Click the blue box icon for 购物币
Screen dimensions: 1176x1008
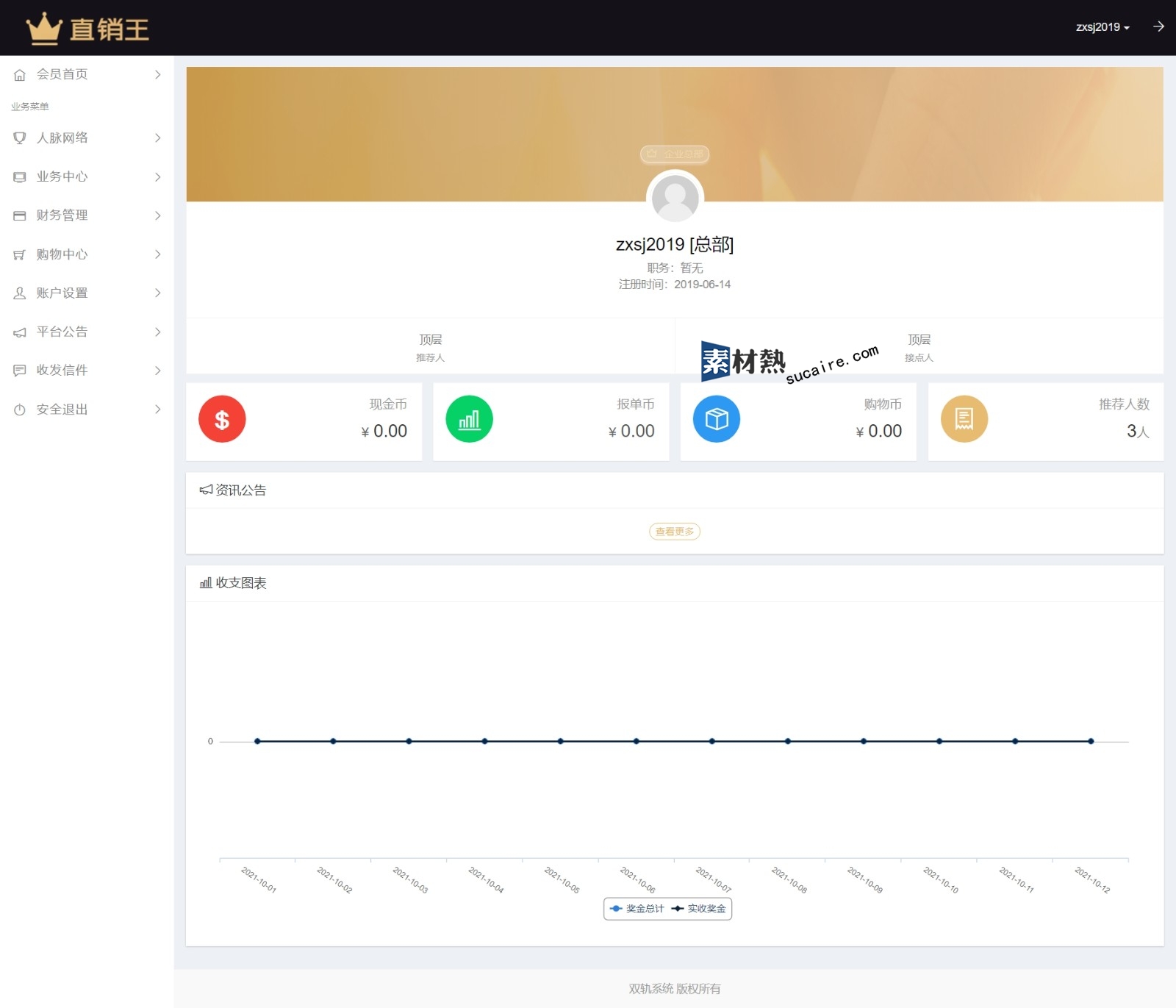click(717, 419)
